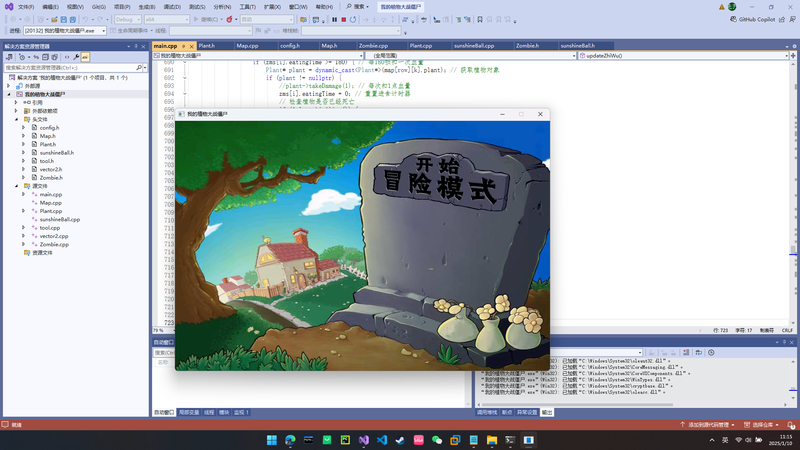The image size is (800, 450).
Task: Open Microsoft Edge from the taskbar
Action: point(290,440)
